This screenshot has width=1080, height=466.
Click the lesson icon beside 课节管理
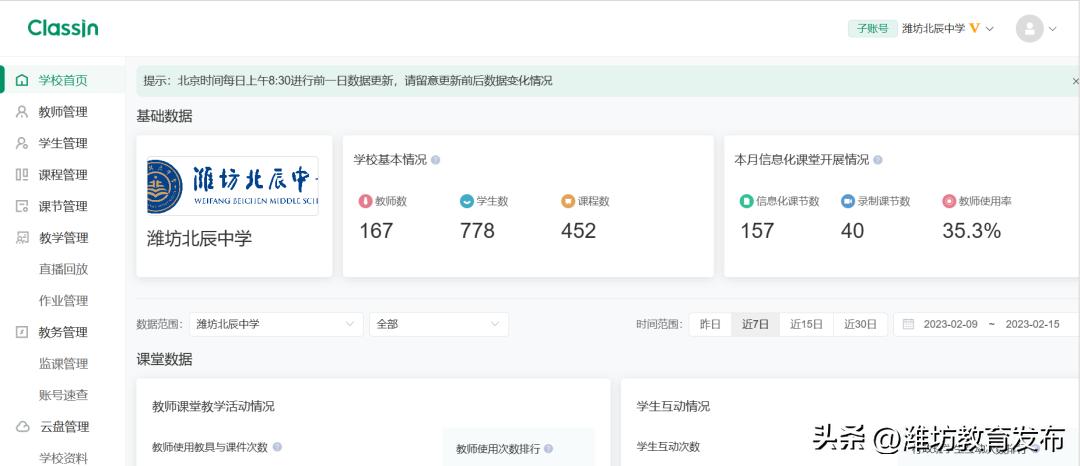point(22,206)
